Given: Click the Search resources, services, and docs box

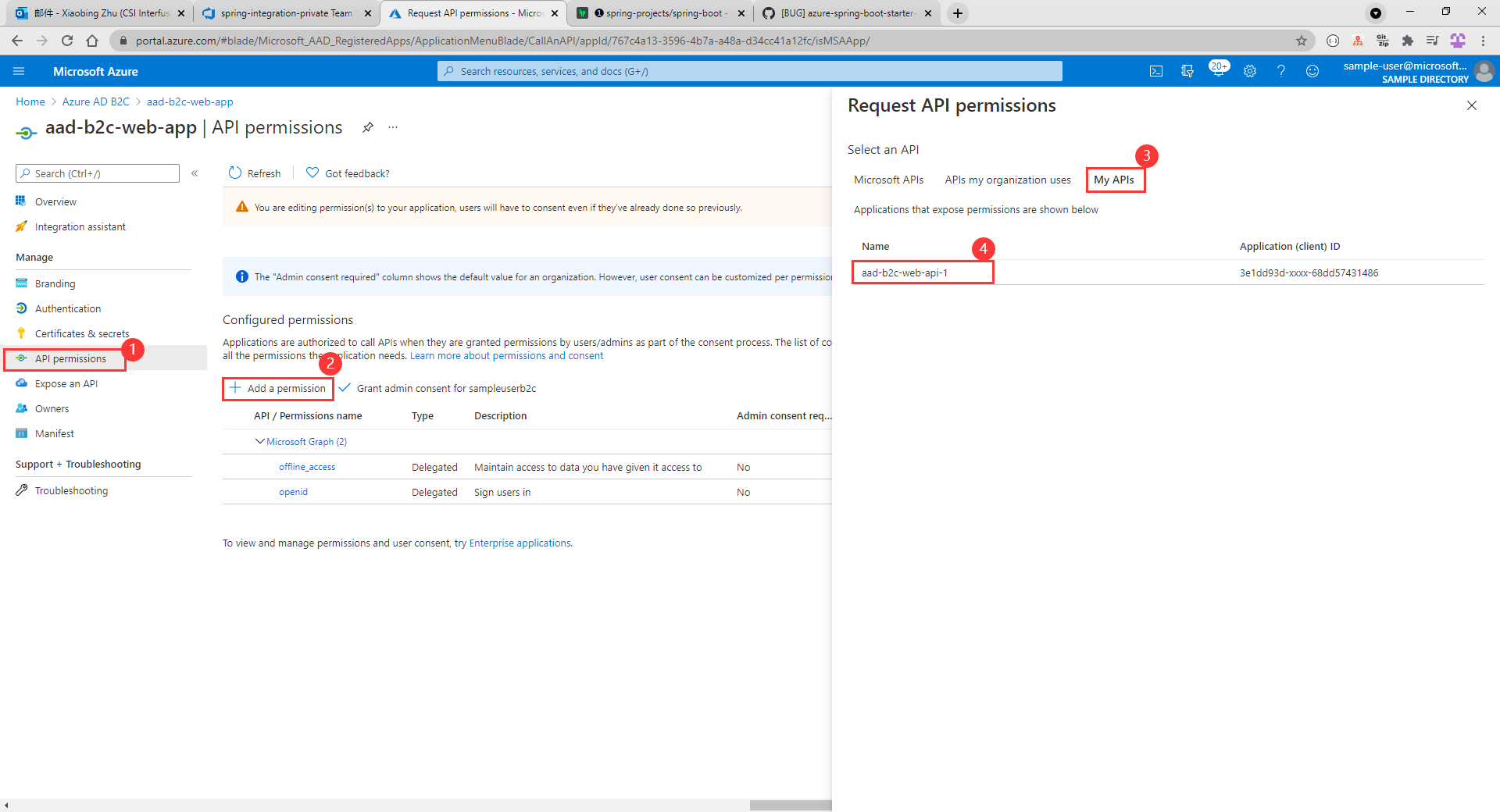Looking at the screenshot, I should tap(750, 71).
